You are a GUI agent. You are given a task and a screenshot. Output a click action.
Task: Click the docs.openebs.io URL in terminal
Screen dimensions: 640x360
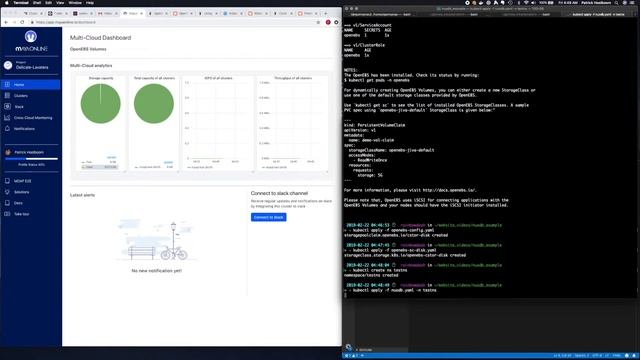point(449,190)
